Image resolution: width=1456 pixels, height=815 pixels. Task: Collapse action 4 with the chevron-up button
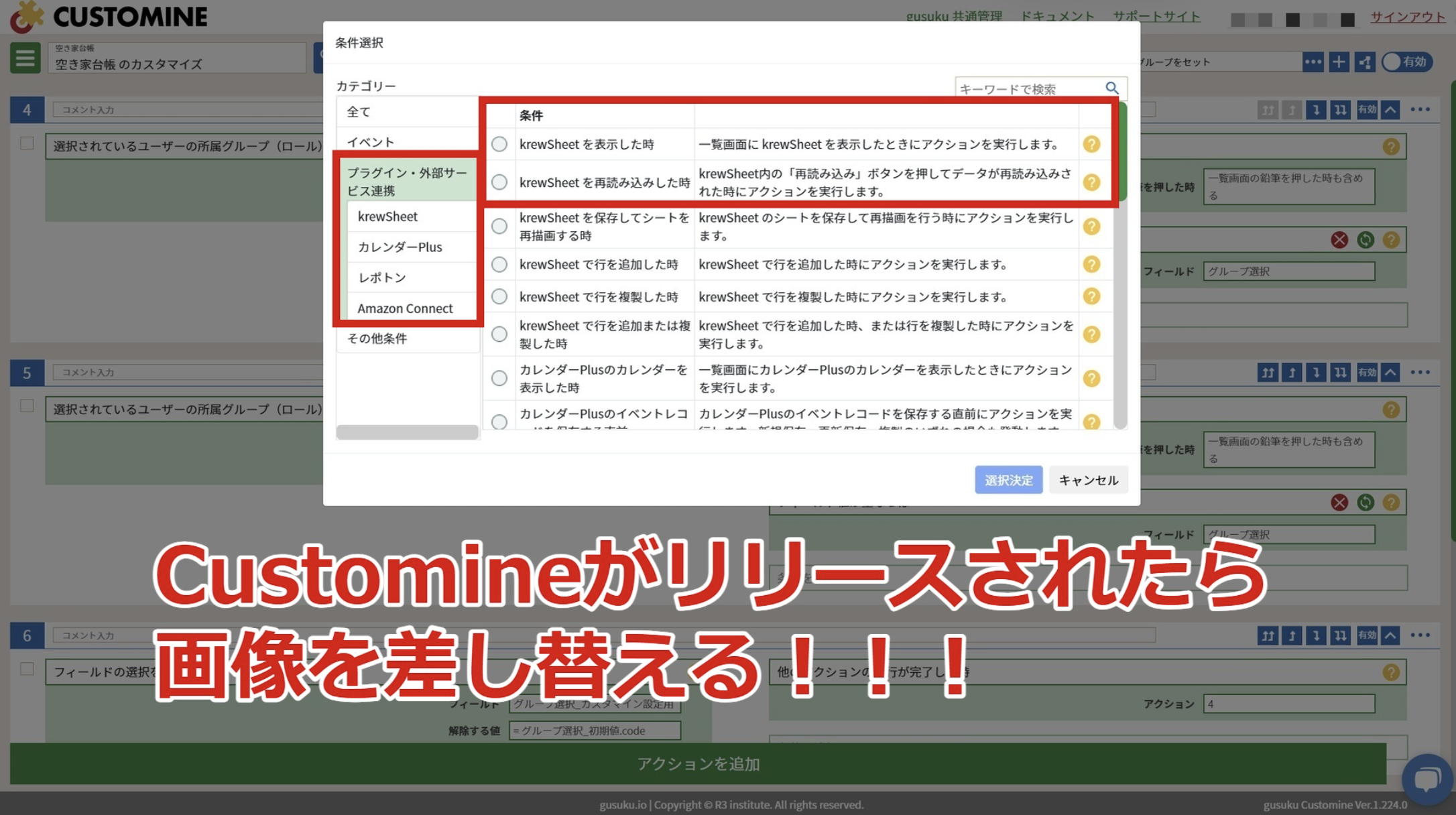(x=1391, y=110)
